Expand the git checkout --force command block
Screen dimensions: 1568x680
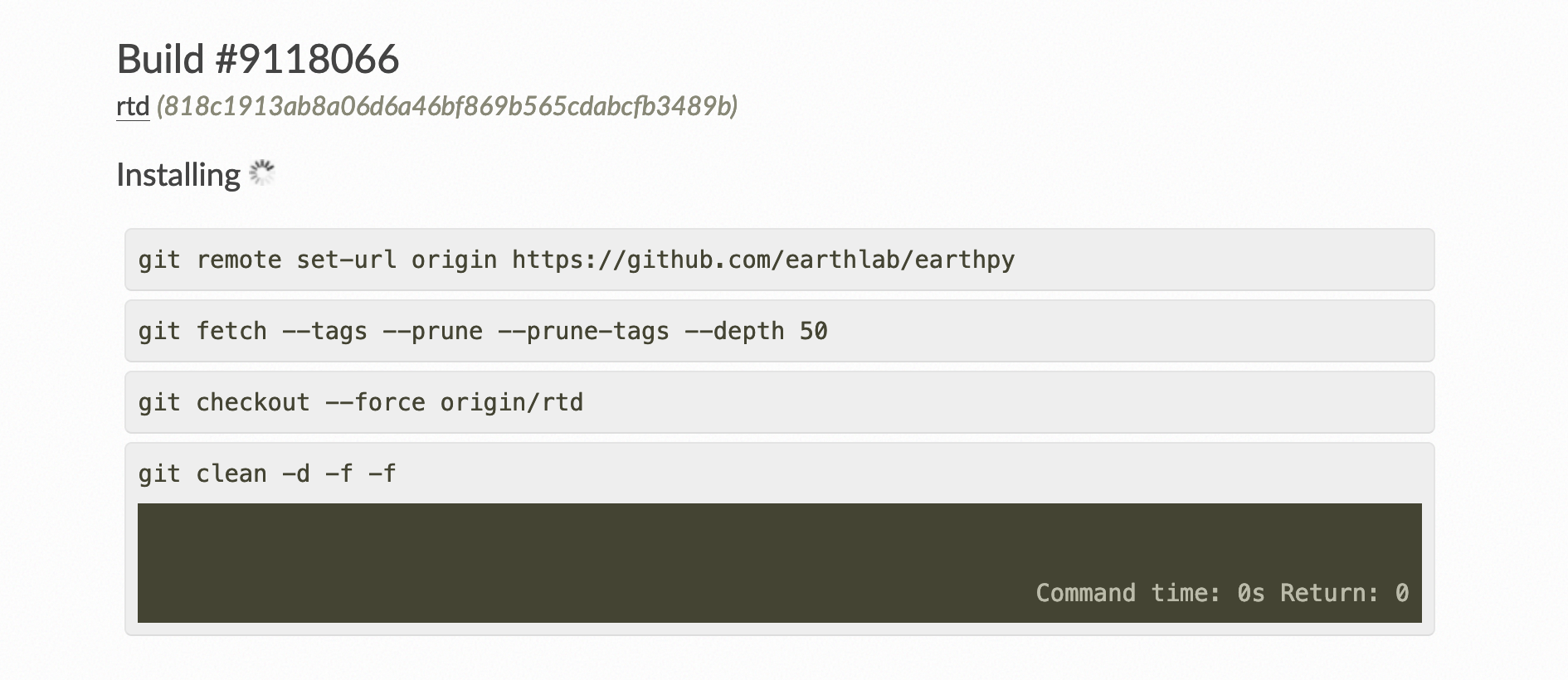pos(779,402)
